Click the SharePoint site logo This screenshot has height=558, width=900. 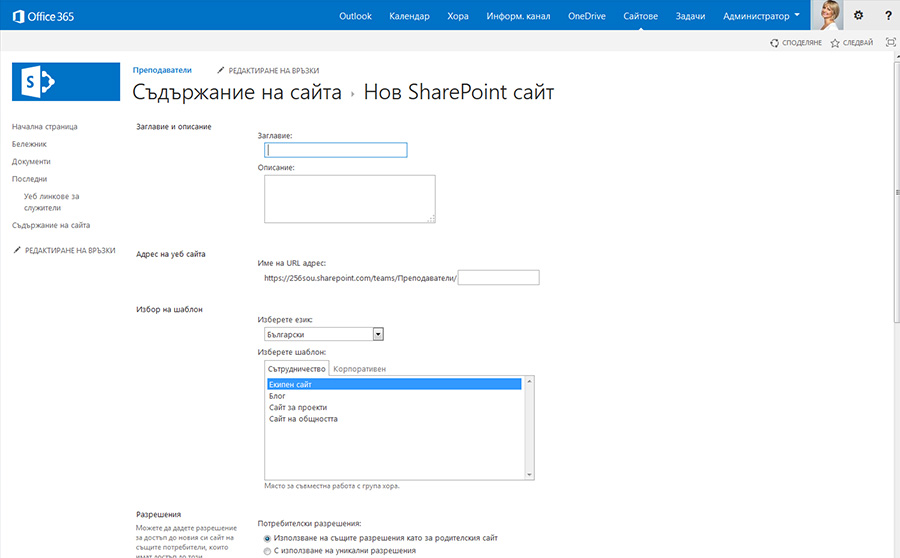coord(66,82)
